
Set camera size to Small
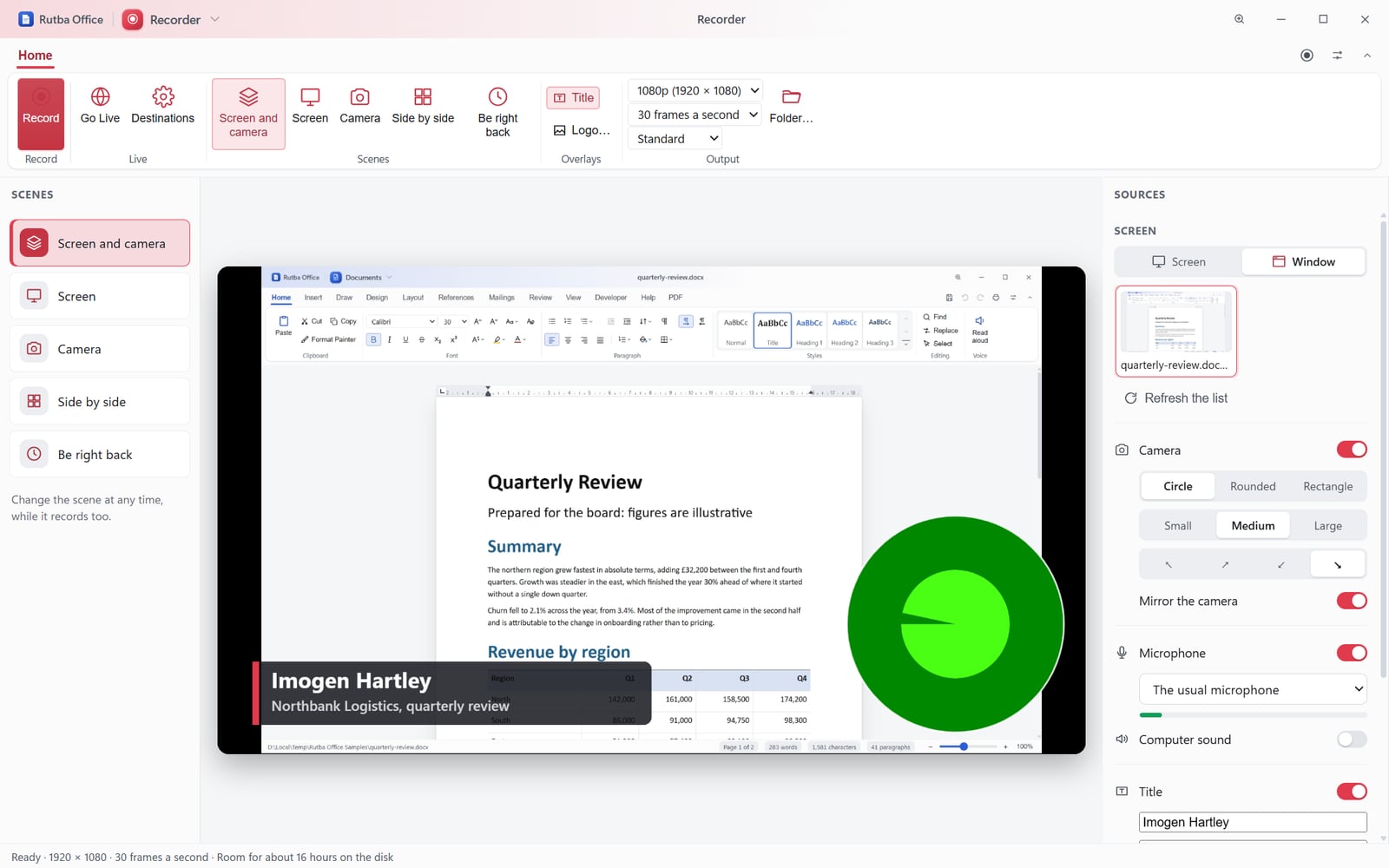1178,525
